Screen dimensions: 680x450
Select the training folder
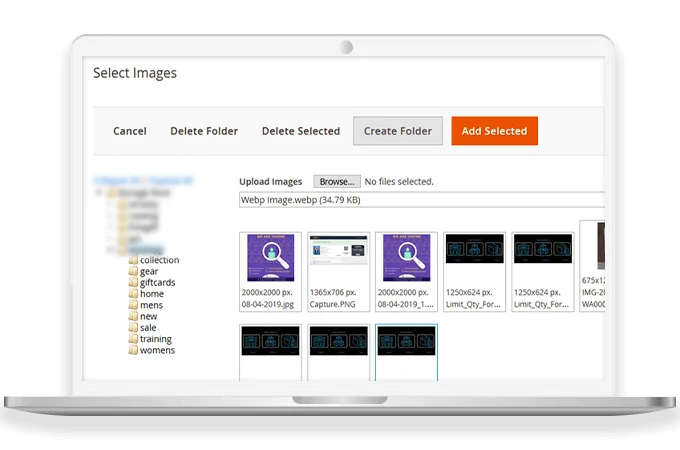(156, 339)
